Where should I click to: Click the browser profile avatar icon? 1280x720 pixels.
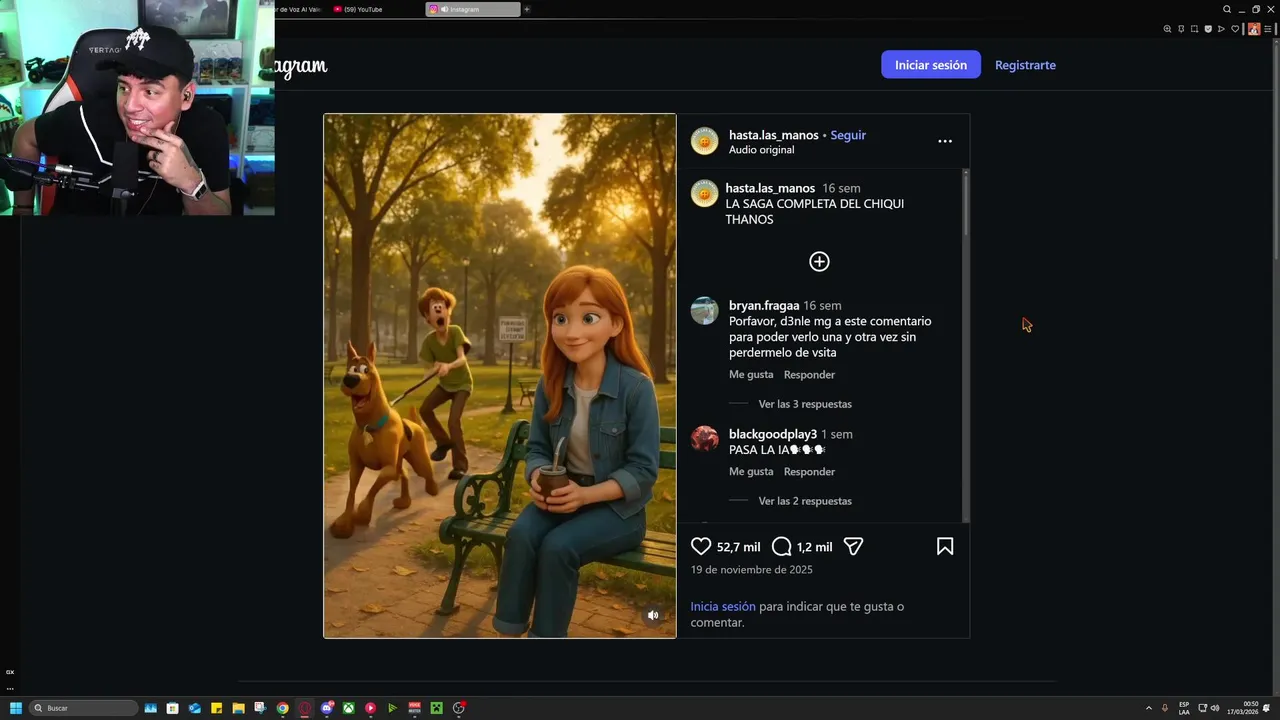click(1254, 29)
